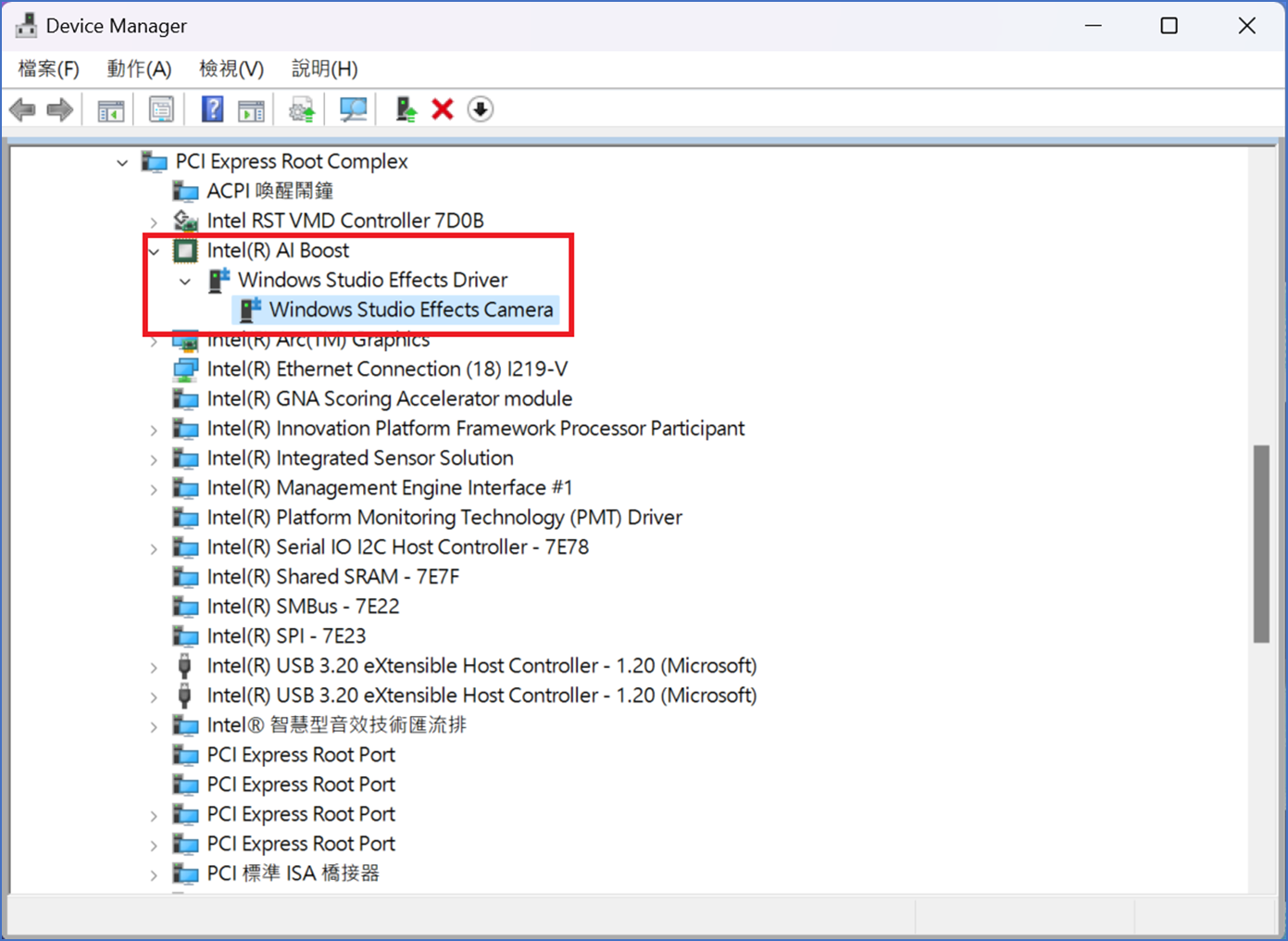Click Scan for hardware changes icon
1288x941 pixels.
(x=353, y=110)
